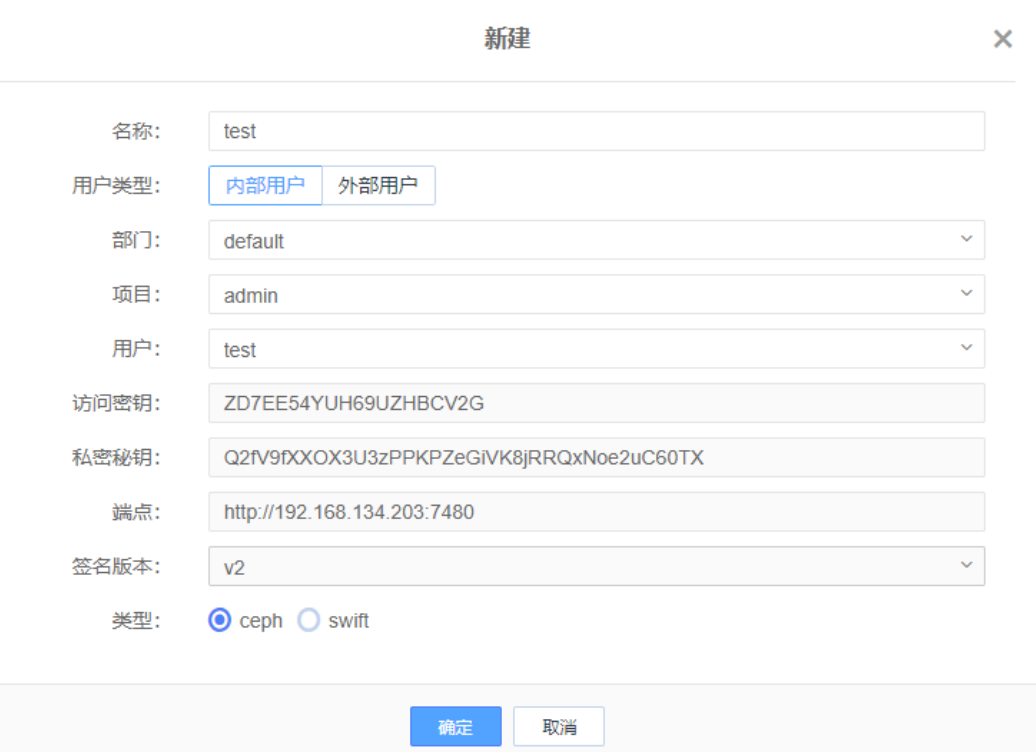Viewport: 1036px width, 752px height.
Task: Click the 端点 label
Action: (x=136, y=511)
